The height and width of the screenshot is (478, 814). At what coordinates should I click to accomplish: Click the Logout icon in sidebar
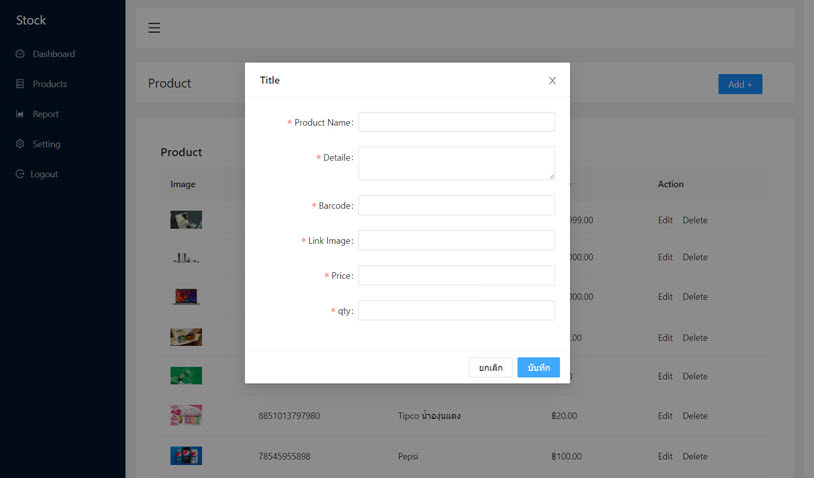[x=20, y=174]
